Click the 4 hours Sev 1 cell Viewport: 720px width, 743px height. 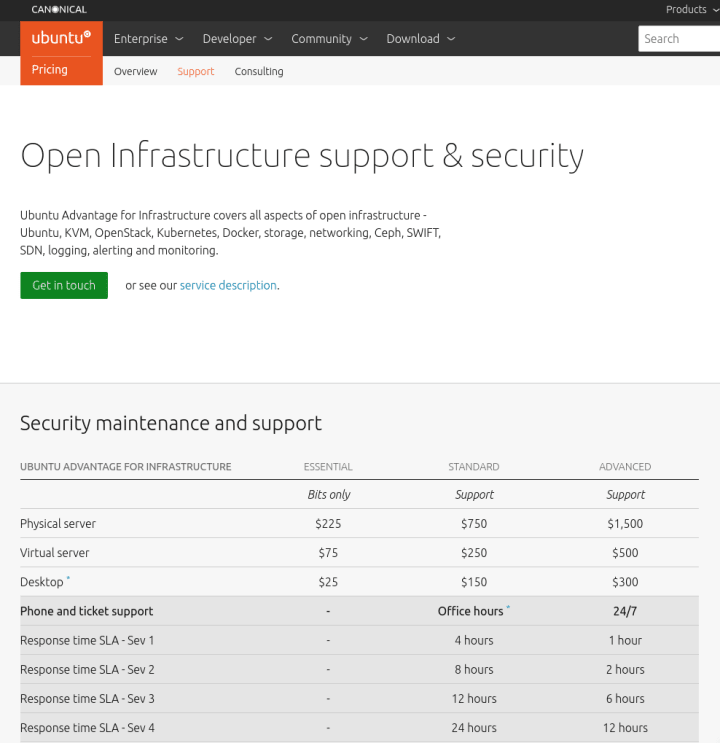coord(474,641)
